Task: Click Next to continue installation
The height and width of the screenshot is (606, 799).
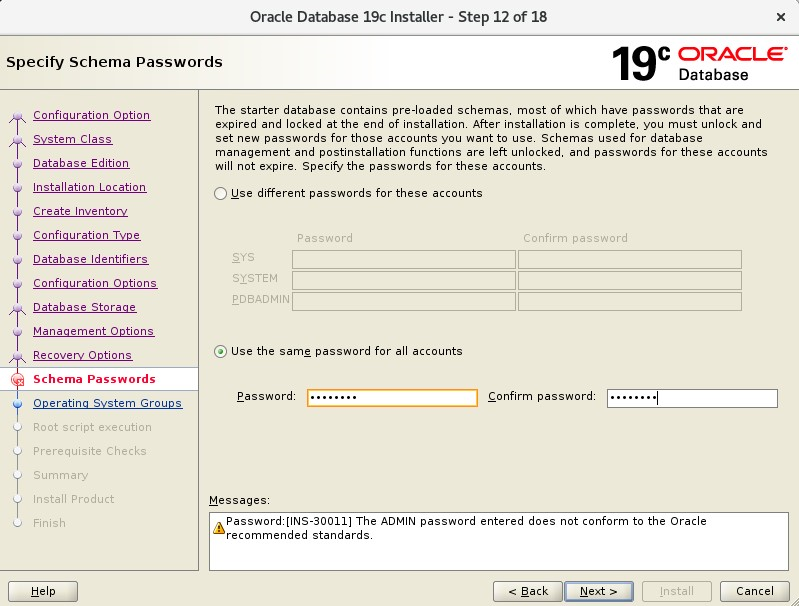Action: click(599, 591)
